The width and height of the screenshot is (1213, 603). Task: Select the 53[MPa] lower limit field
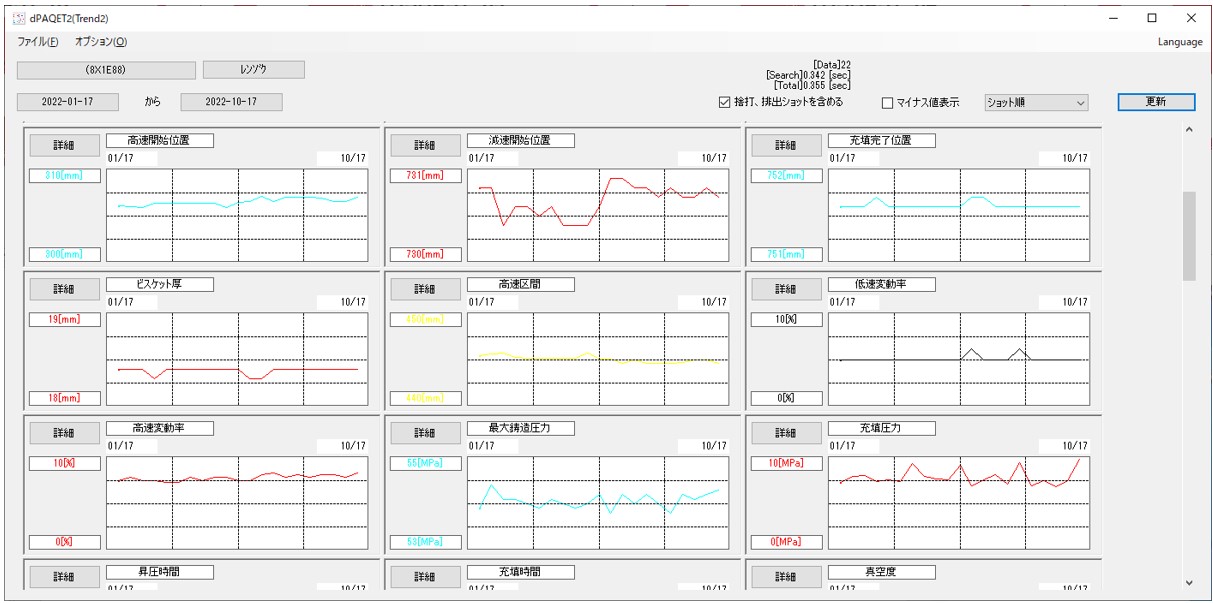coord(425,542)
